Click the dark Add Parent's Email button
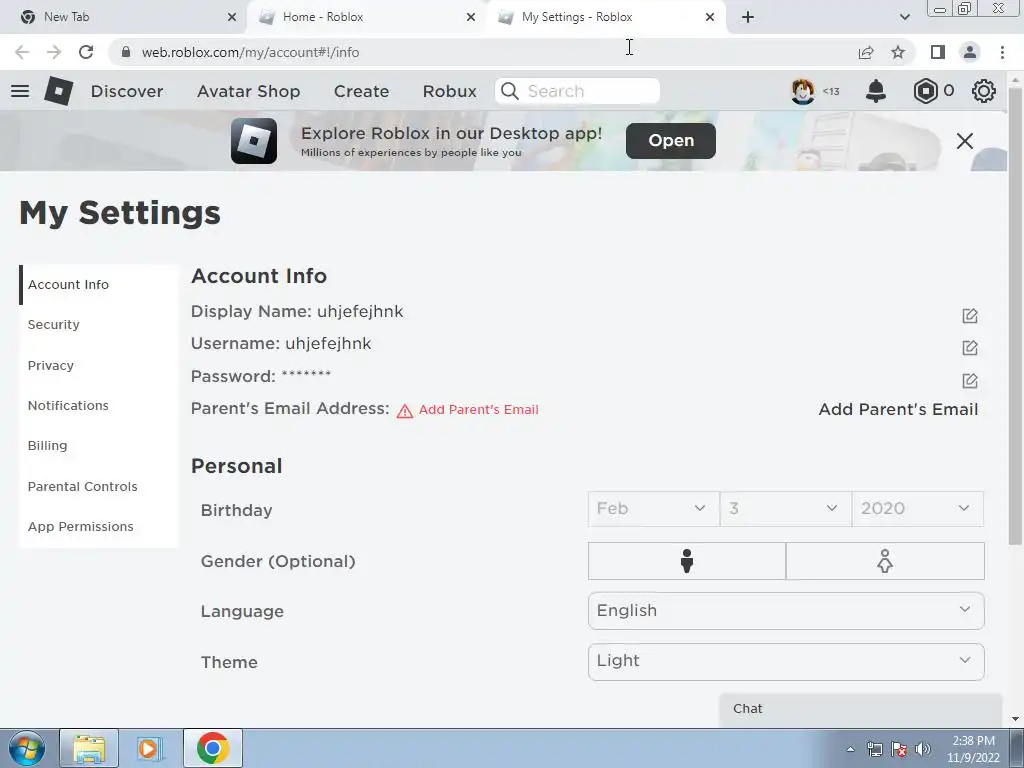The width and height of the screenshot is (1024, 768). point(899,409)
